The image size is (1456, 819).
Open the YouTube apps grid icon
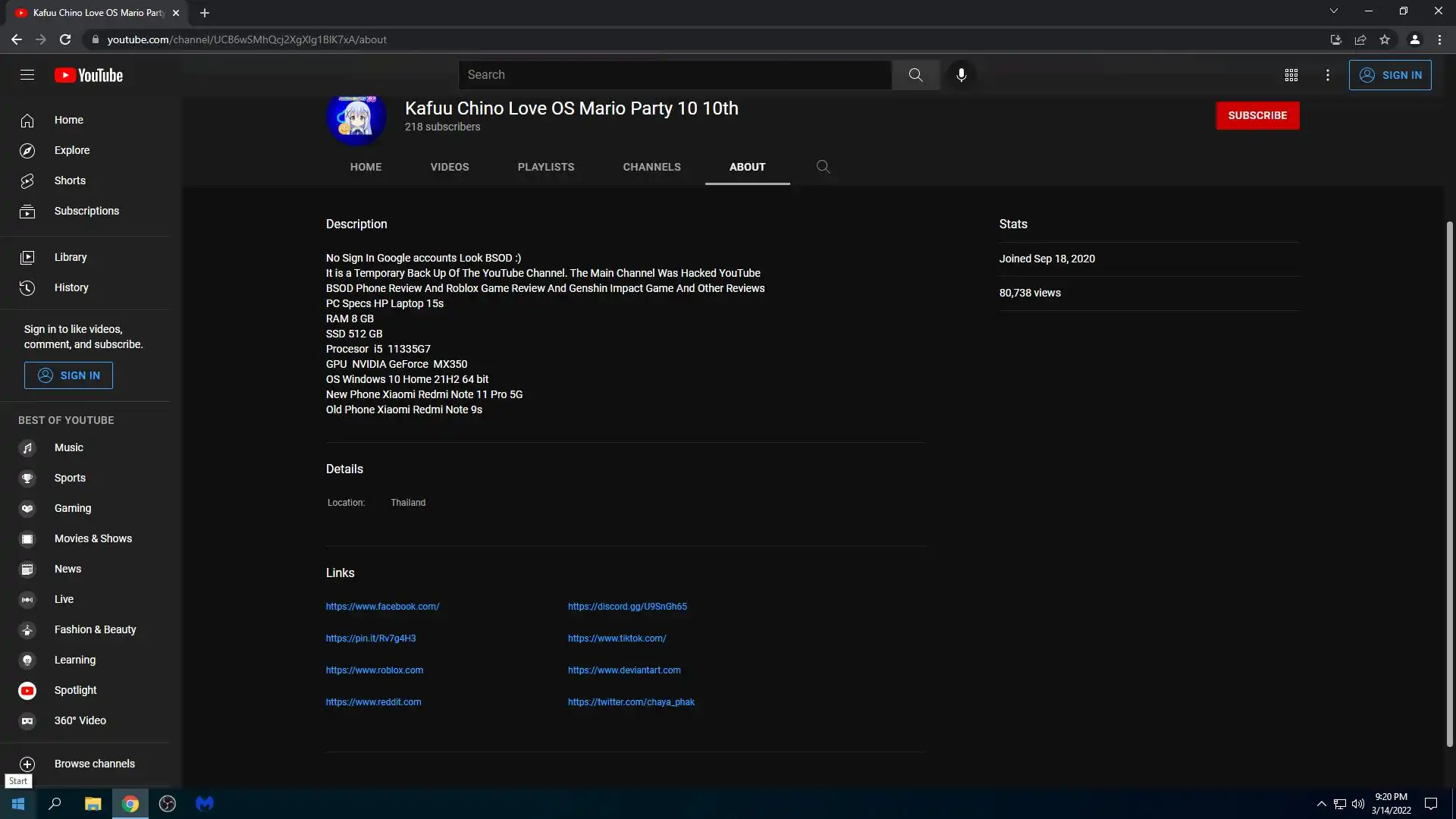(x=1291, y=75)
